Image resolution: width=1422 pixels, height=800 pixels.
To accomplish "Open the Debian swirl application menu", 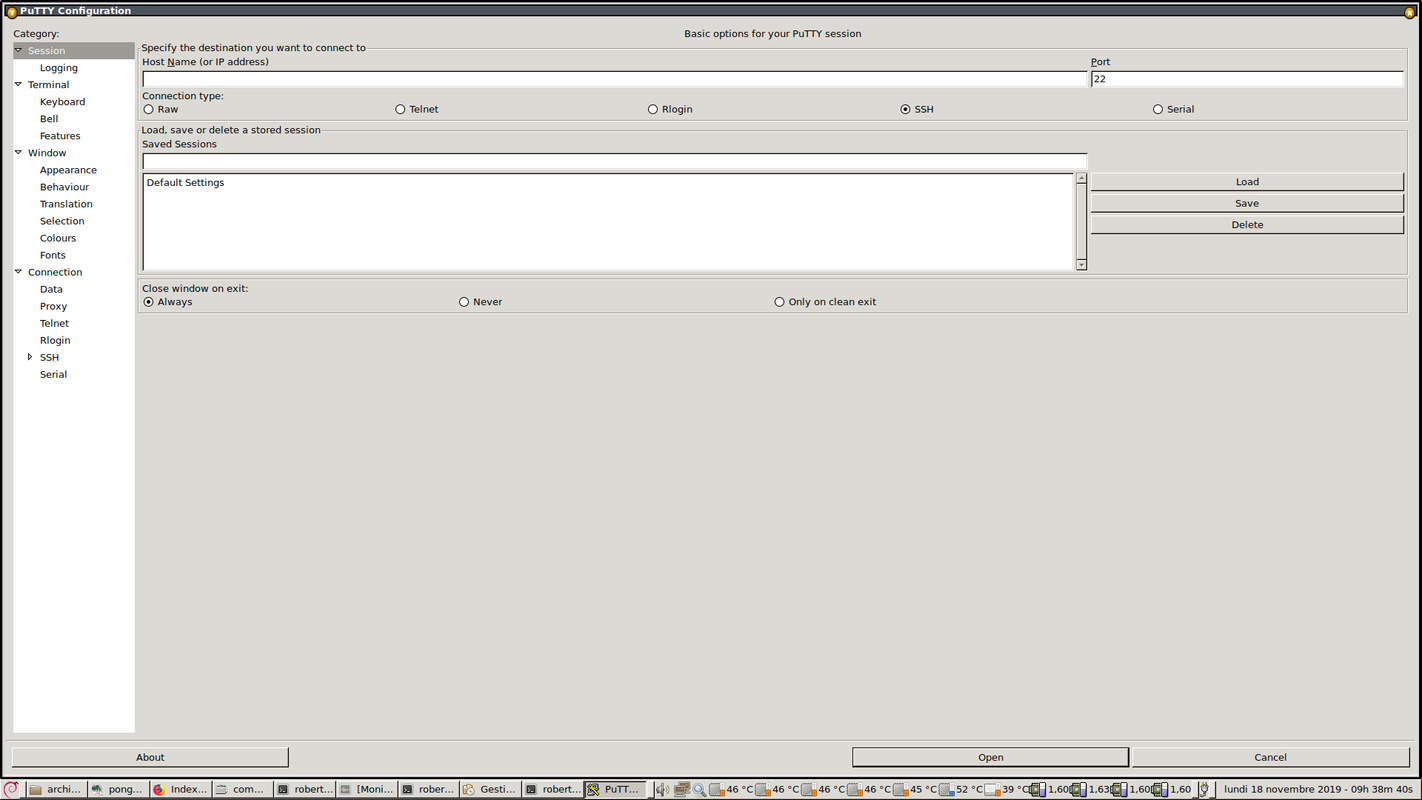I will pos(11,789).
